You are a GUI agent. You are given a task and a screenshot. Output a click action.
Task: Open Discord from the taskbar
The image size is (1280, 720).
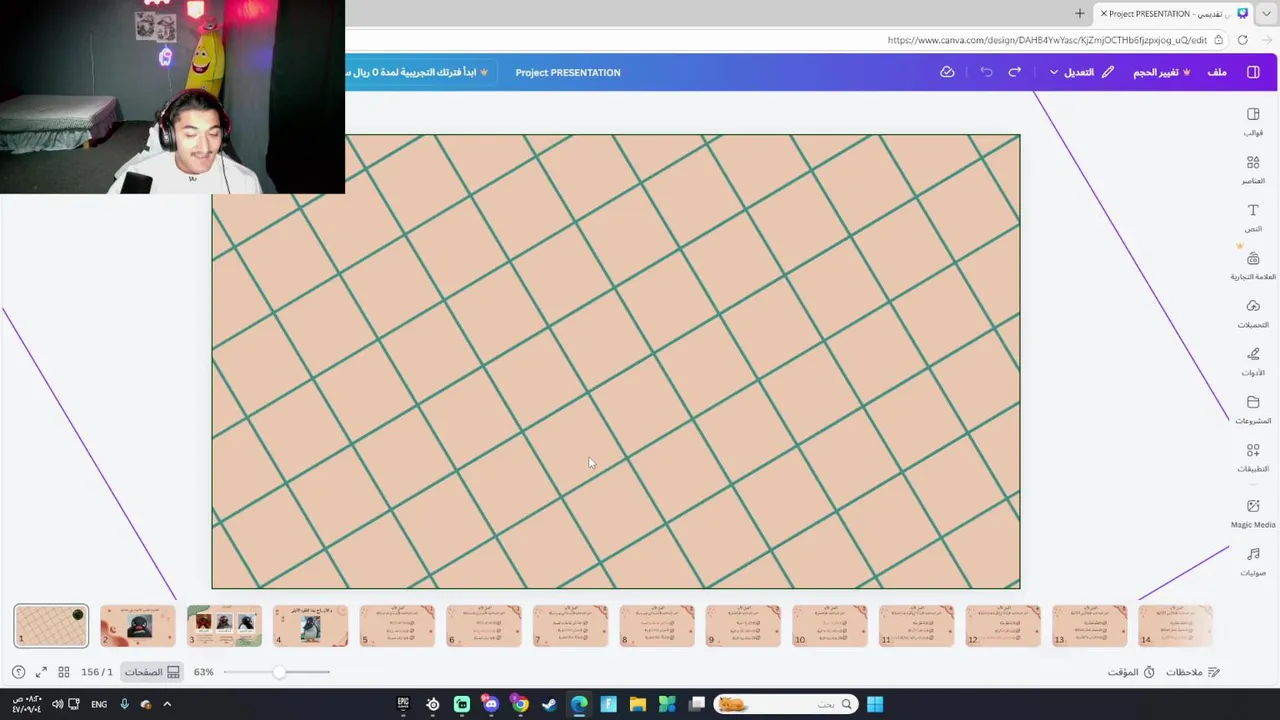491,704
